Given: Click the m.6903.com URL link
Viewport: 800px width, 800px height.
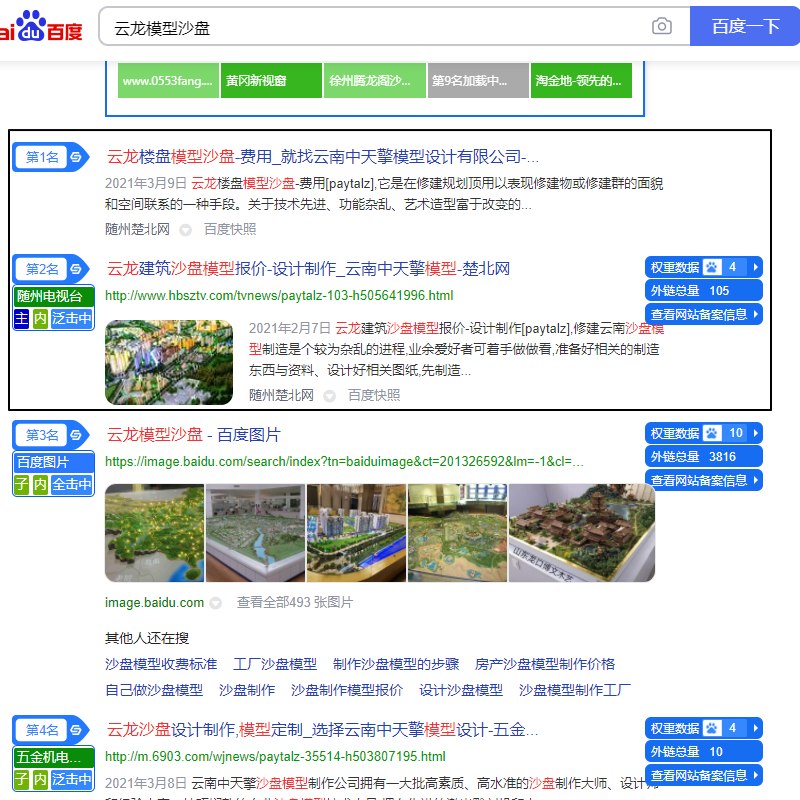Looking at the screenshot, I should [x=275, y=756].
